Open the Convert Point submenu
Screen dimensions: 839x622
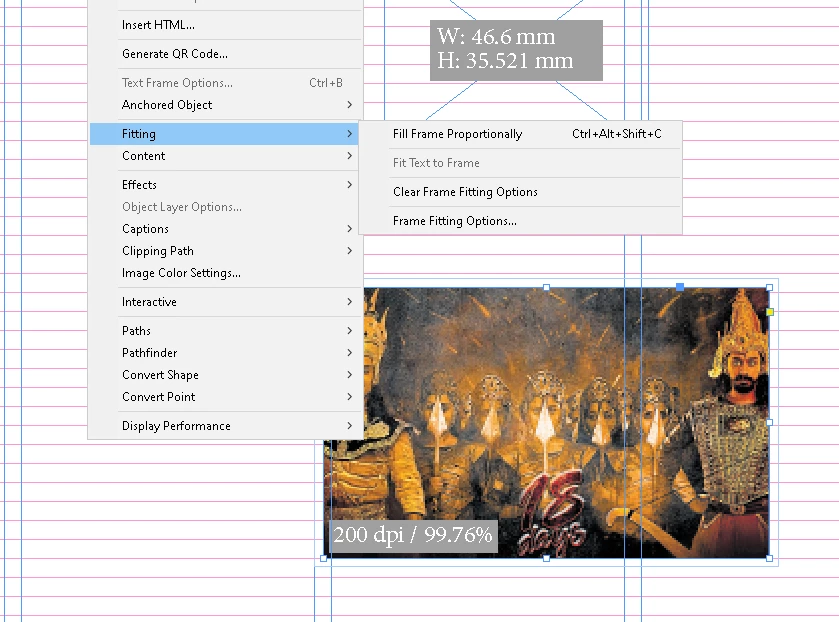click(x=226, y=397)
